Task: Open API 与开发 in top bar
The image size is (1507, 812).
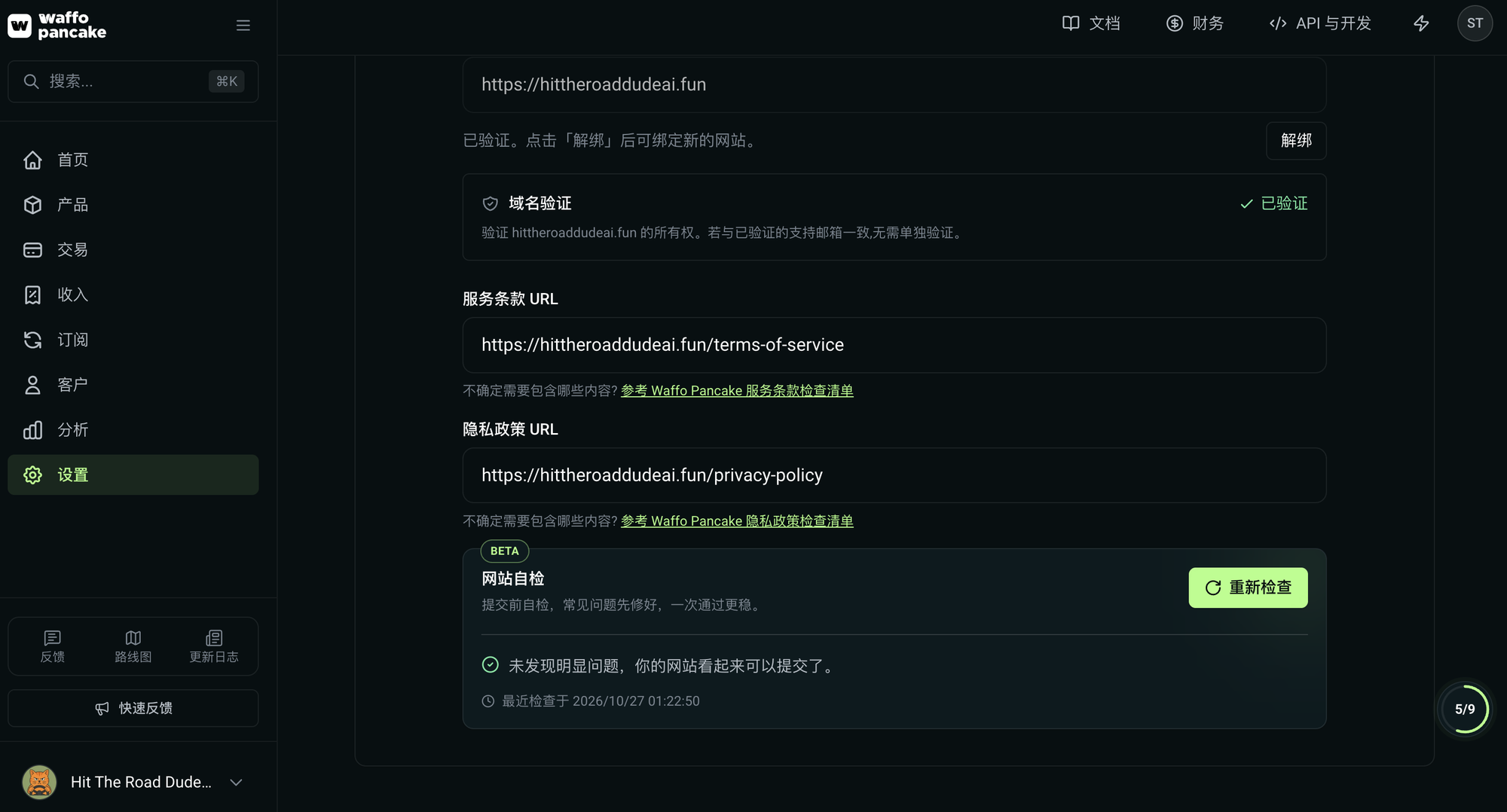Action: [x=1320, y=23]
